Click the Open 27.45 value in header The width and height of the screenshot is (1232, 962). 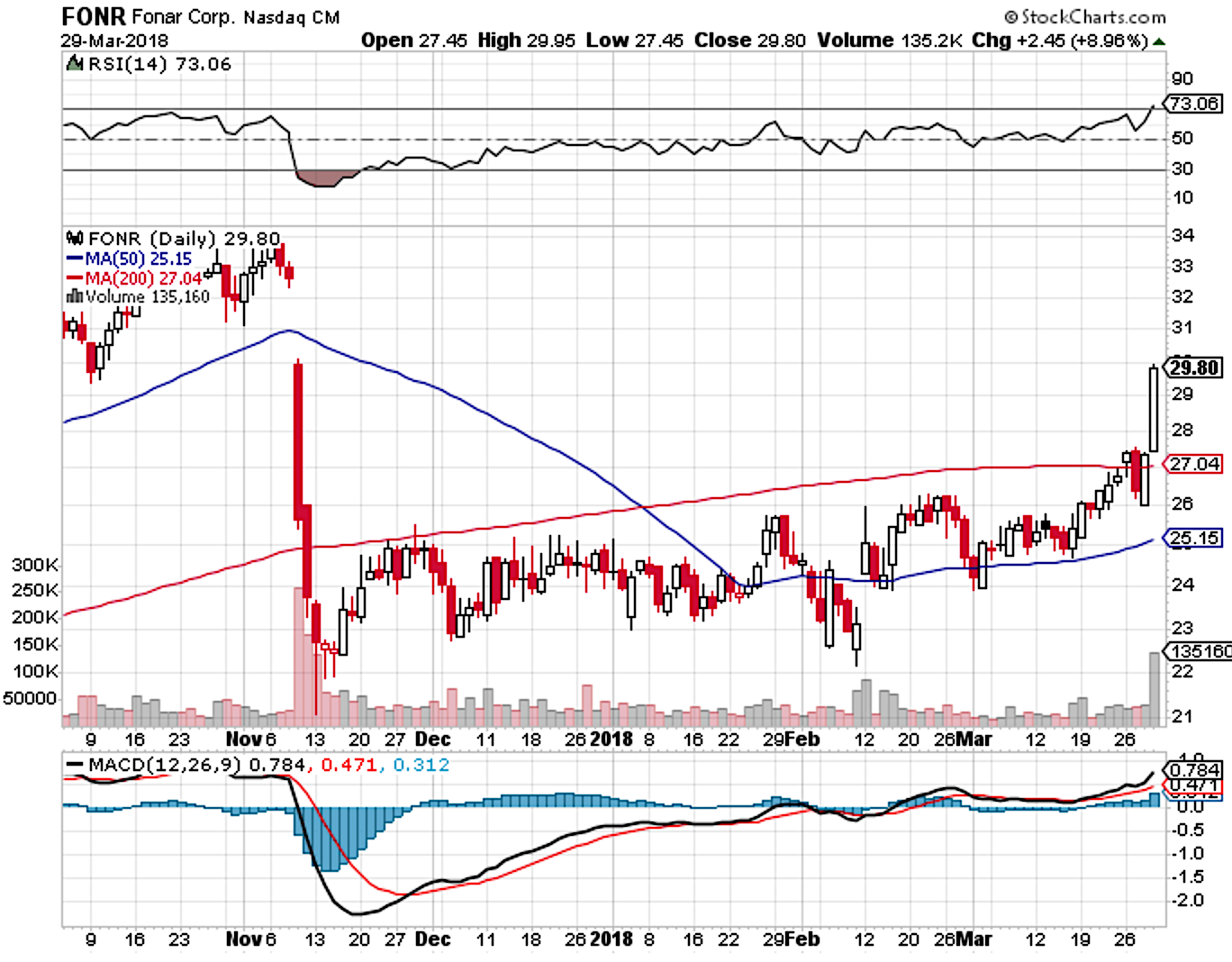click(x=414, y=41)
